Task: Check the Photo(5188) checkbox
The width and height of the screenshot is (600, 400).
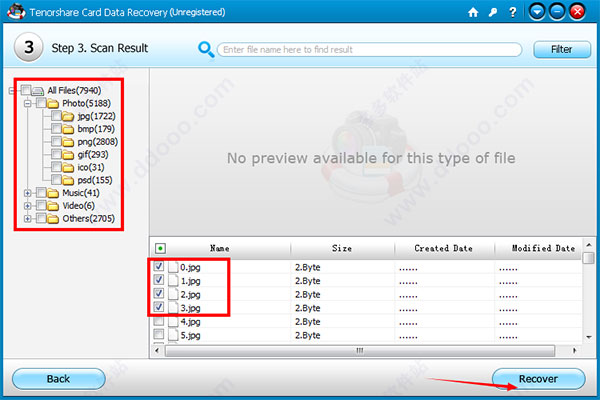Action: [41, 103]
